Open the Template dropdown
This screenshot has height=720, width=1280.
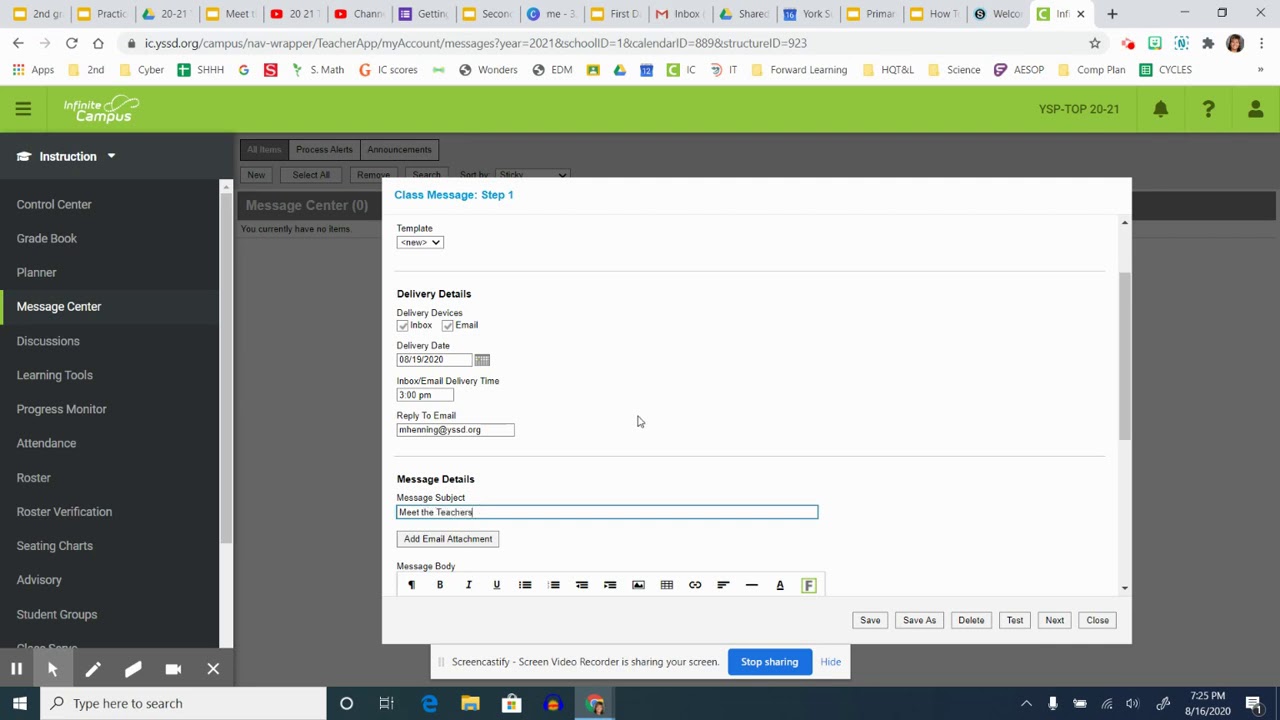pos(420,242)
